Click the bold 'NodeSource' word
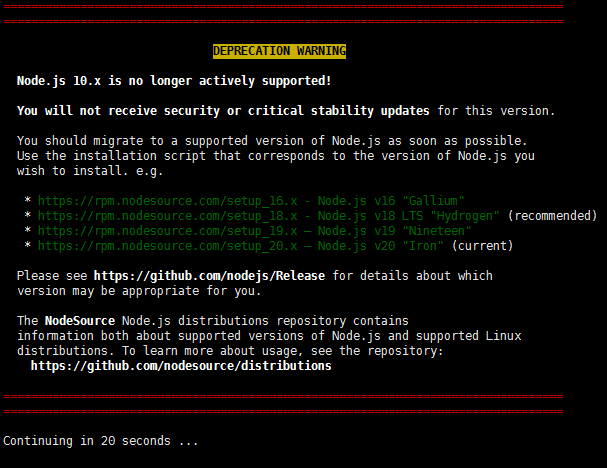 point(80,321)
